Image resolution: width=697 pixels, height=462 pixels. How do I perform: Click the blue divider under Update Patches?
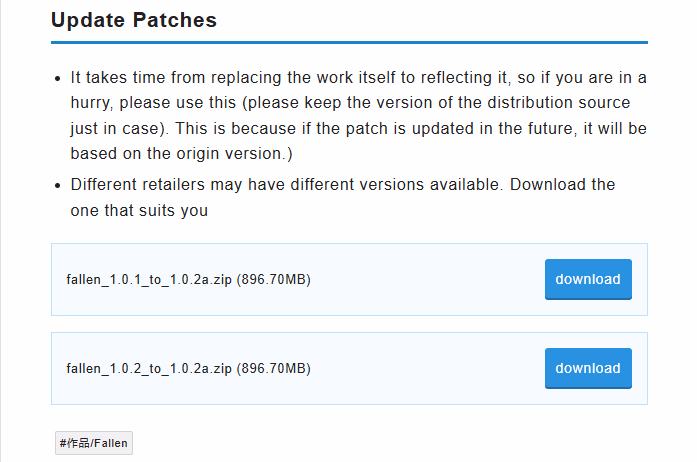[x=349, y=42]
